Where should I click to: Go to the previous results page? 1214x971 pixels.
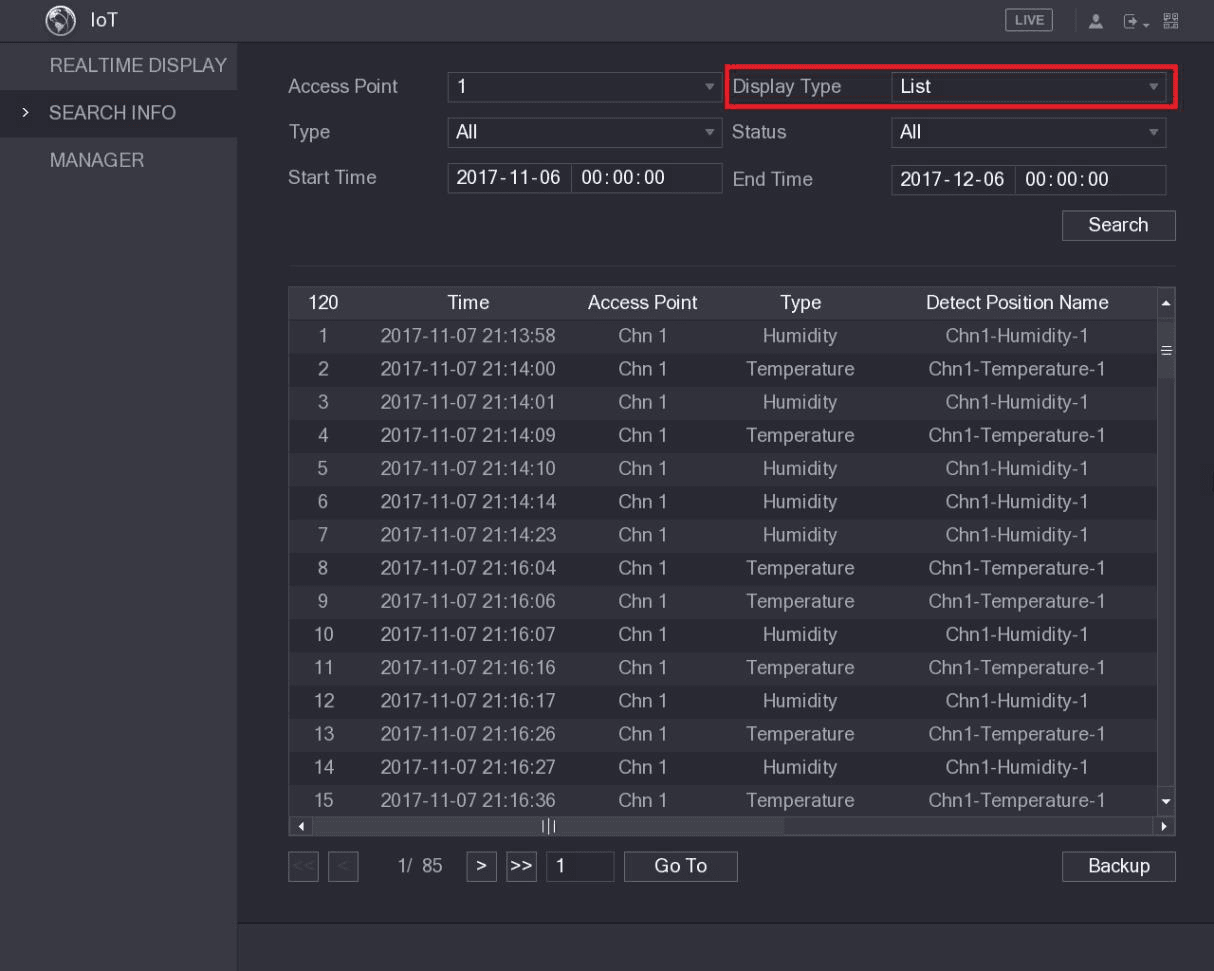coord(342,866)
